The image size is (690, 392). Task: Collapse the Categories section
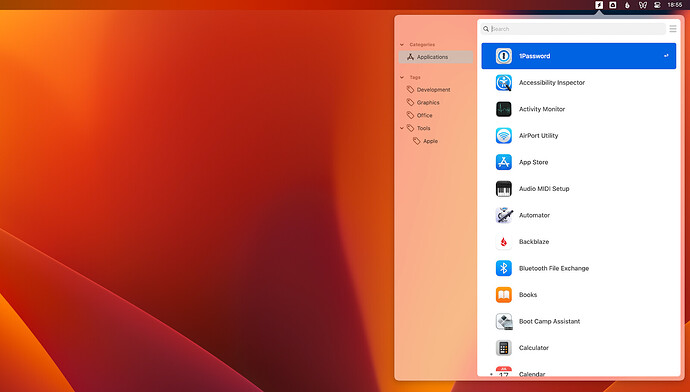click(402, 44)
